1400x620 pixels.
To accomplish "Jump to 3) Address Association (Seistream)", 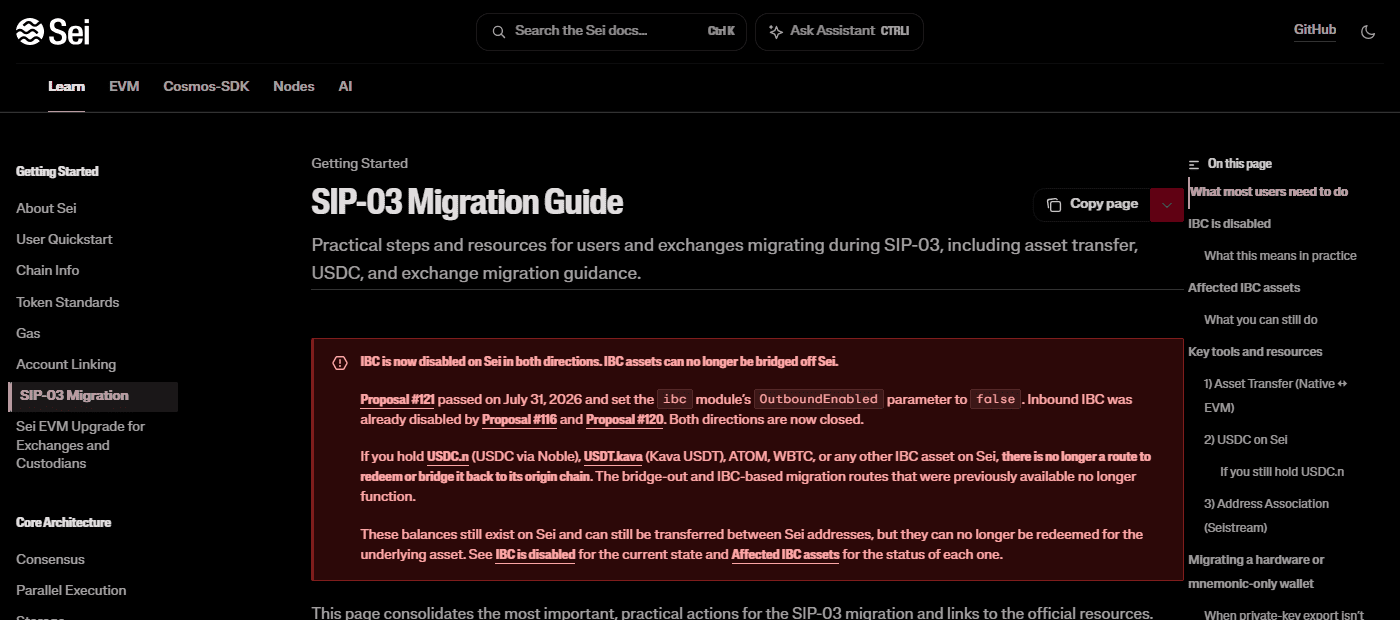I will 1266,516.
